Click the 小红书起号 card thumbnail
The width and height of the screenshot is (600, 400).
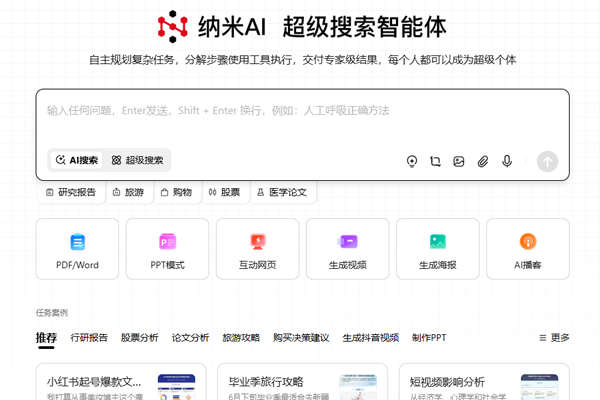click(x=176, y=387)
